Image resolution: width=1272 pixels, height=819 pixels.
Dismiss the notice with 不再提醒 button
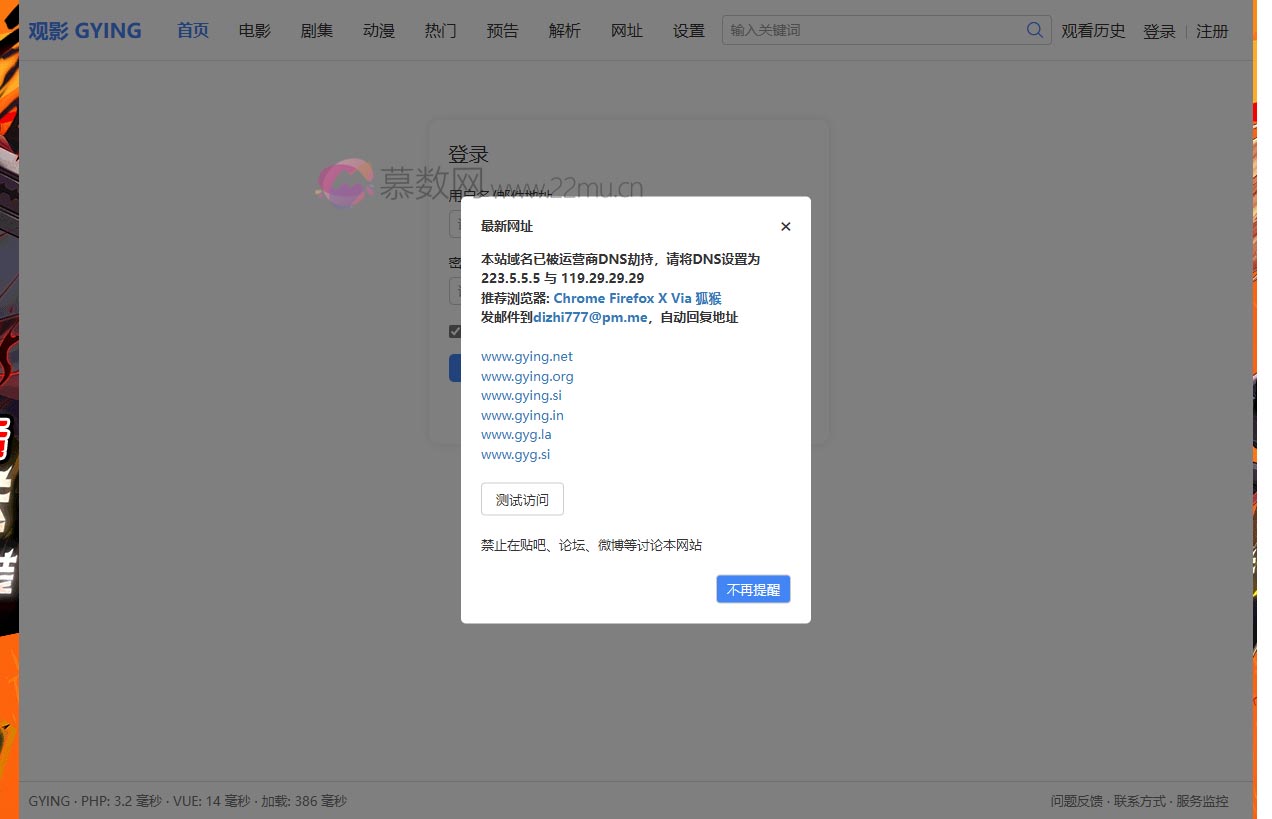click(753, 589)
